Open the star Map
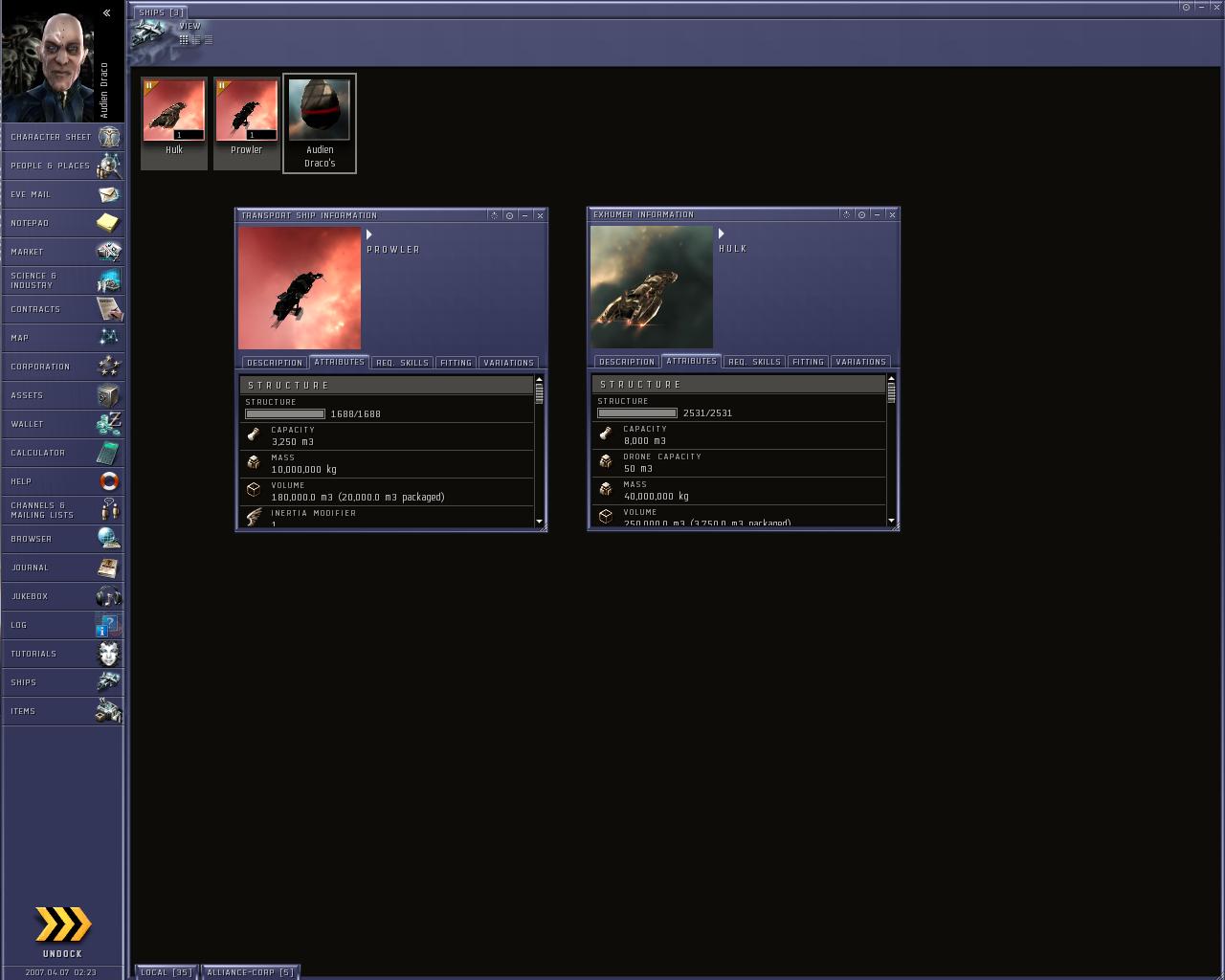The width and height of the screenshot is (1225, 980). (x=62, y=338)
